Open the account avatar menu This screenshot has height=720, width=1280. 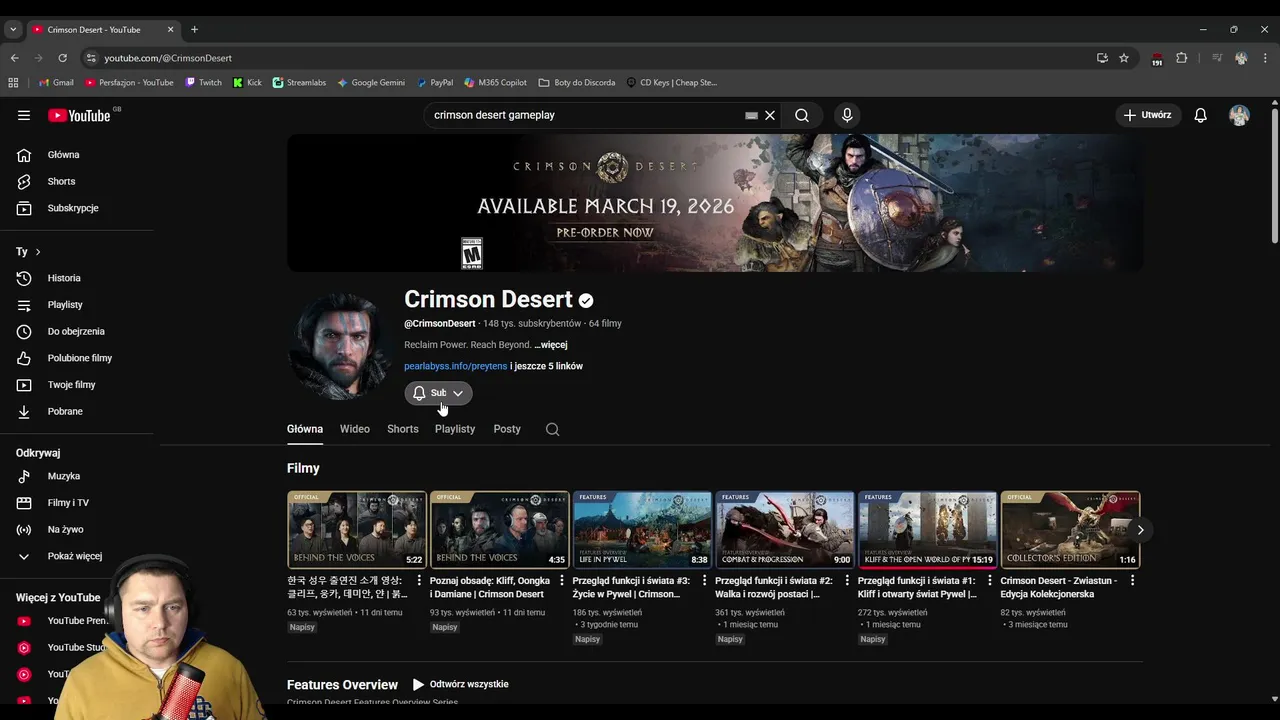tap(1239, 115)
